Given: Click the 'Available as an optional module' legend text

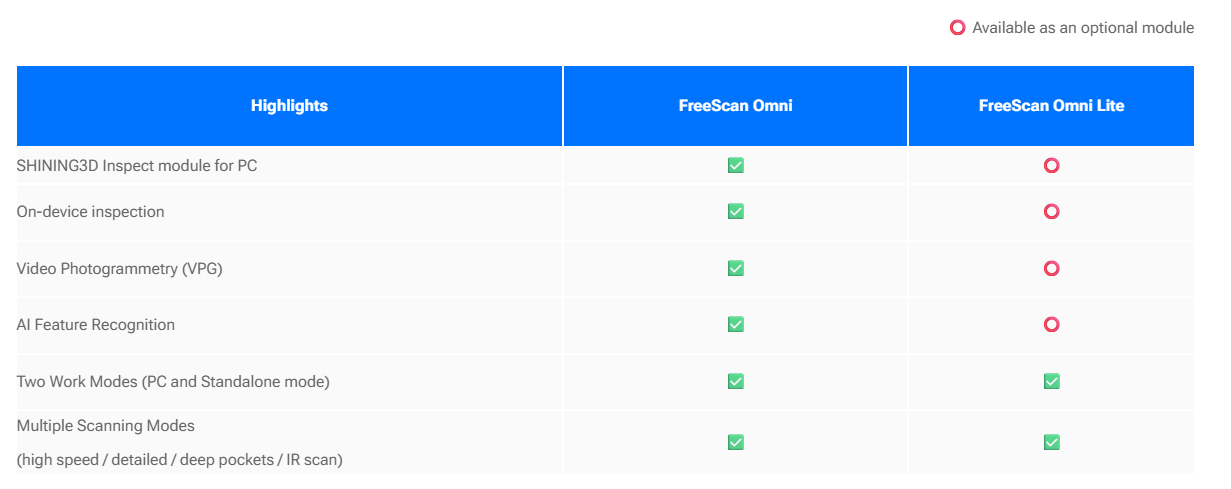Looking at the screenshot, I should (x=1083, y=28).
